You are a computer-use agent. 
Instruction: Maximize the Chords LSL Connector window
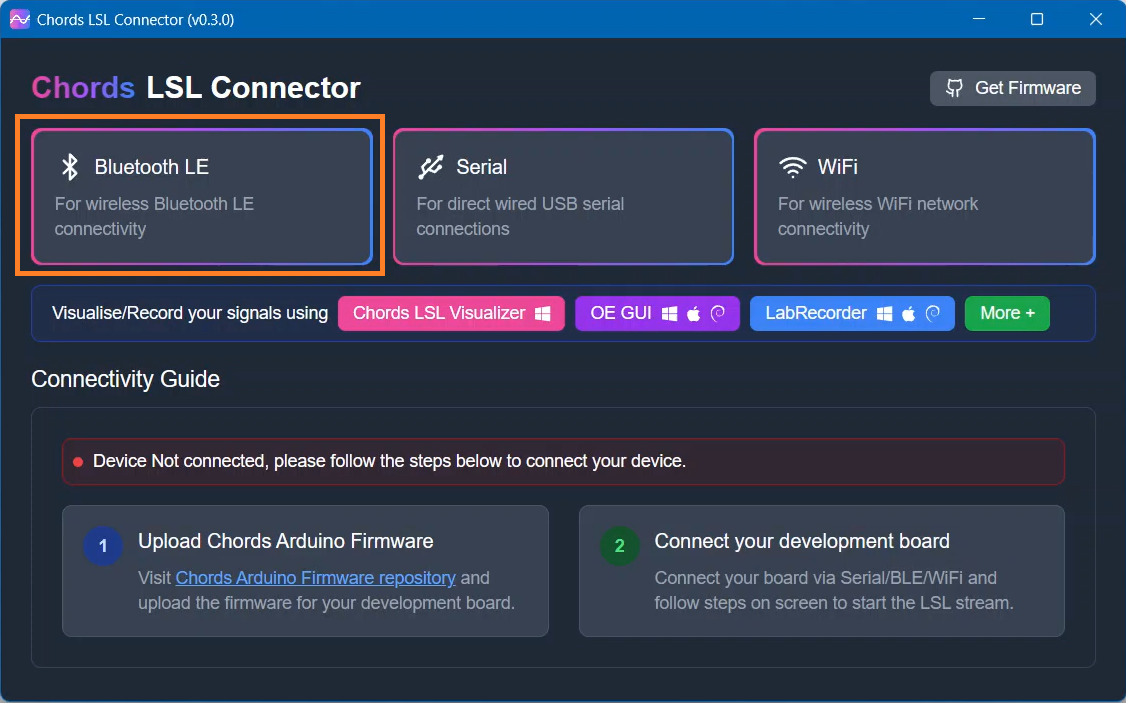(1037, 19)
